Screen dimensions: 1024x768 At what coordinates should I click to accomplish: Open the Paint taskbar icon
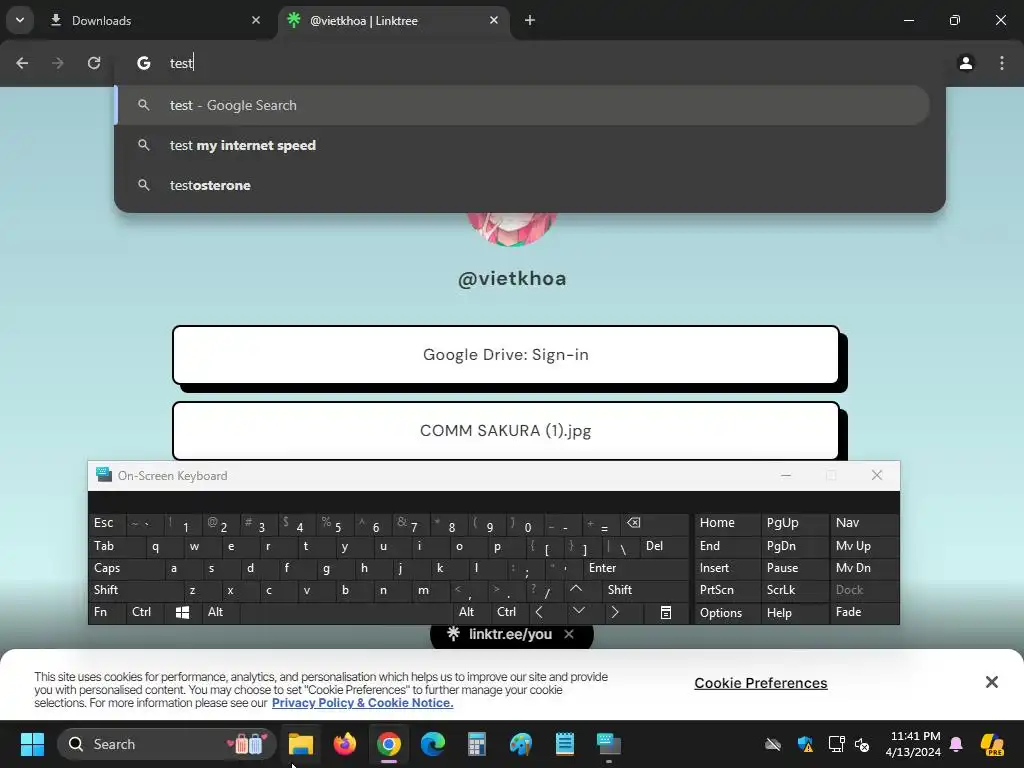(x=520, y=744)
